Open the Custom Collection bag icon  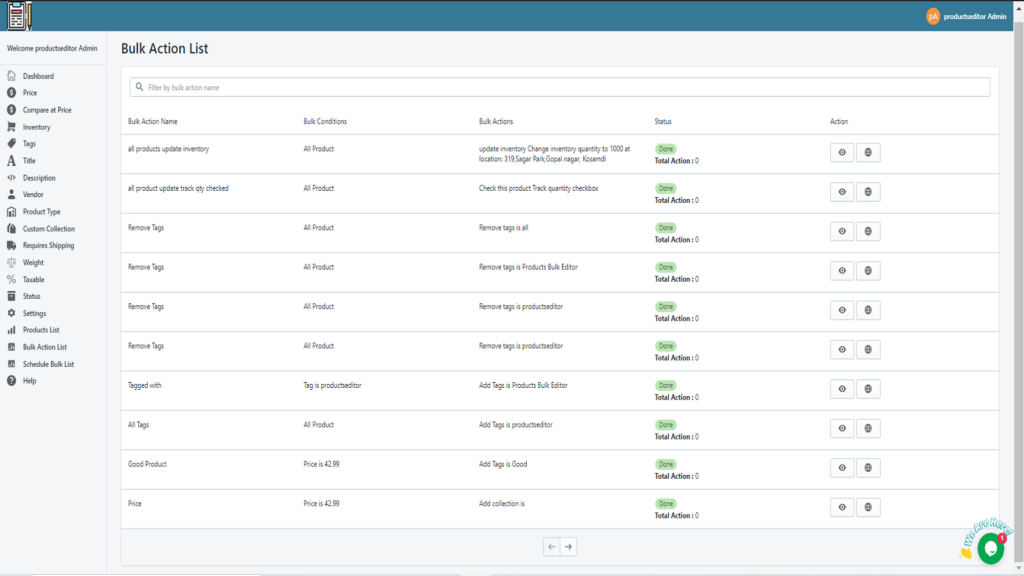[x=11, y=229]
